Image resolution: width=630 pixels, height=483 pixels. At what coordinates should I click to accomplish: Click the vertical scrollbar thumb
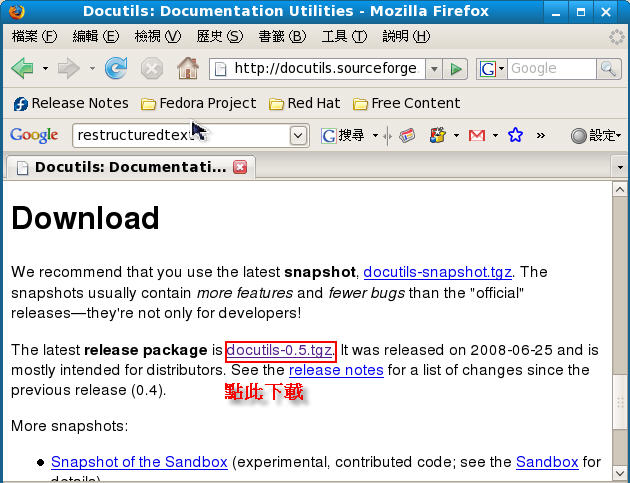[x=620, y=401]
